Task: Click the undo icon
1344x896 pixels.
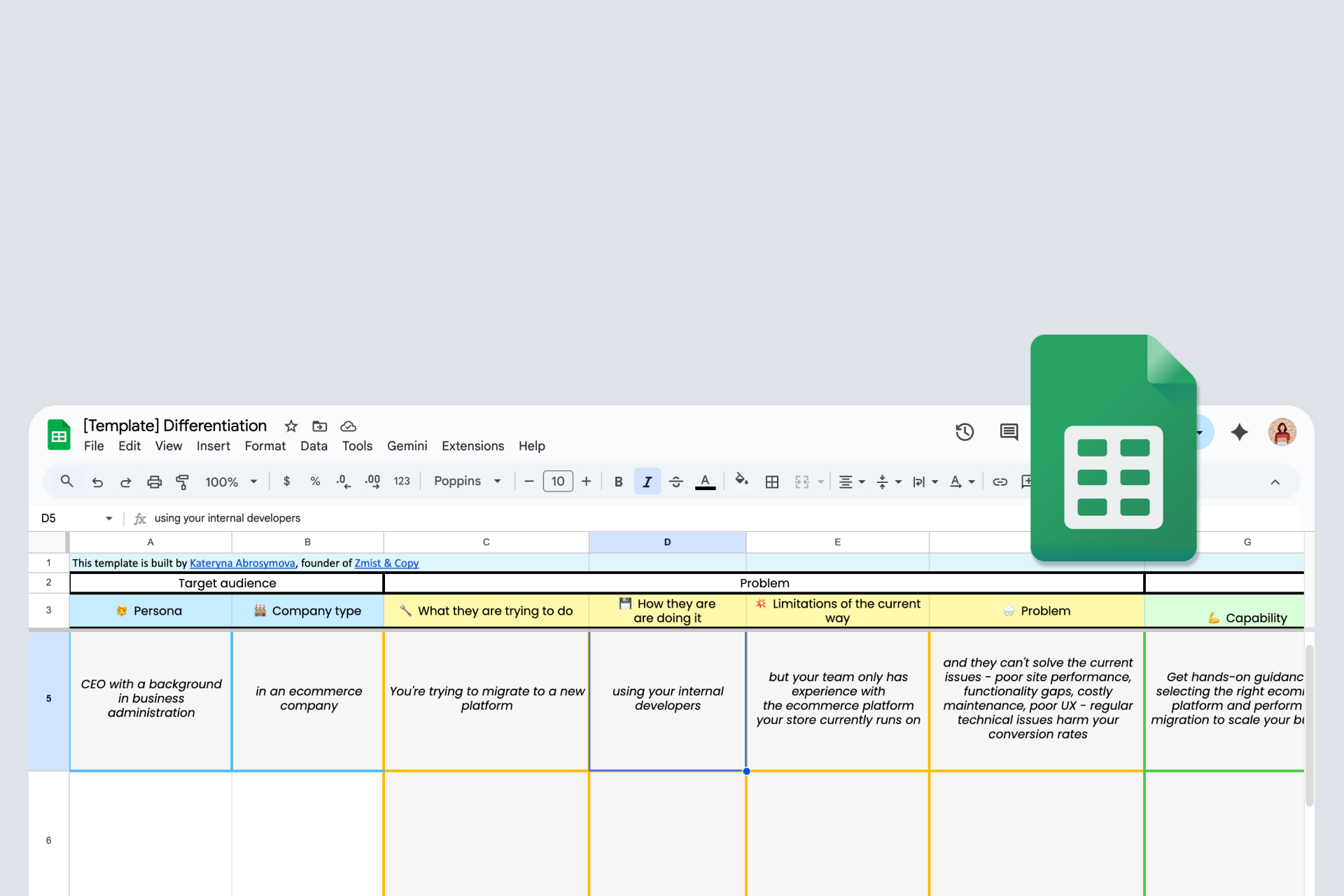Action: click(x=97, y=482)
